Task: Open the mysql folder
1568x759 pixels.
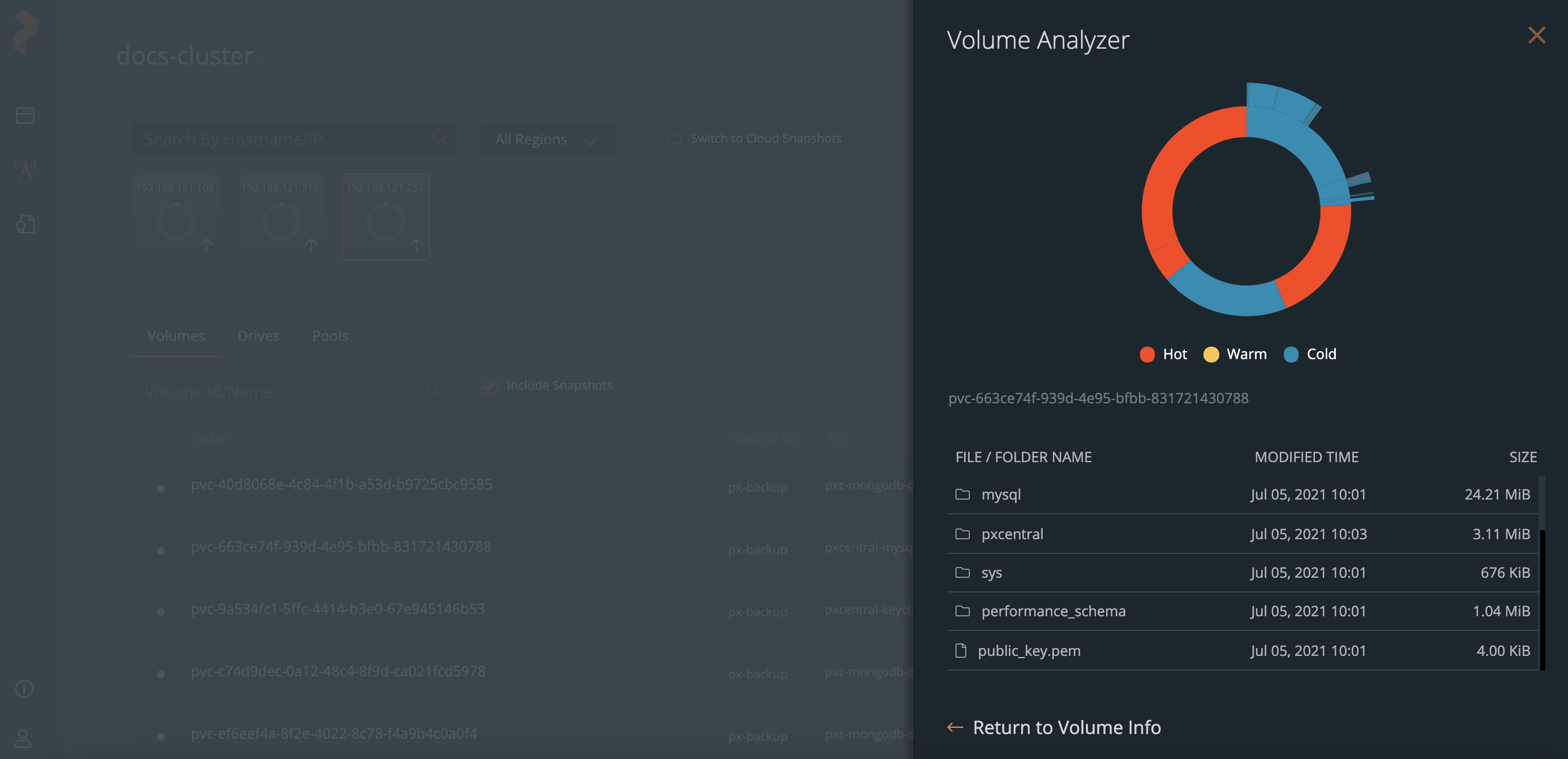Action: pos(1001,494)
